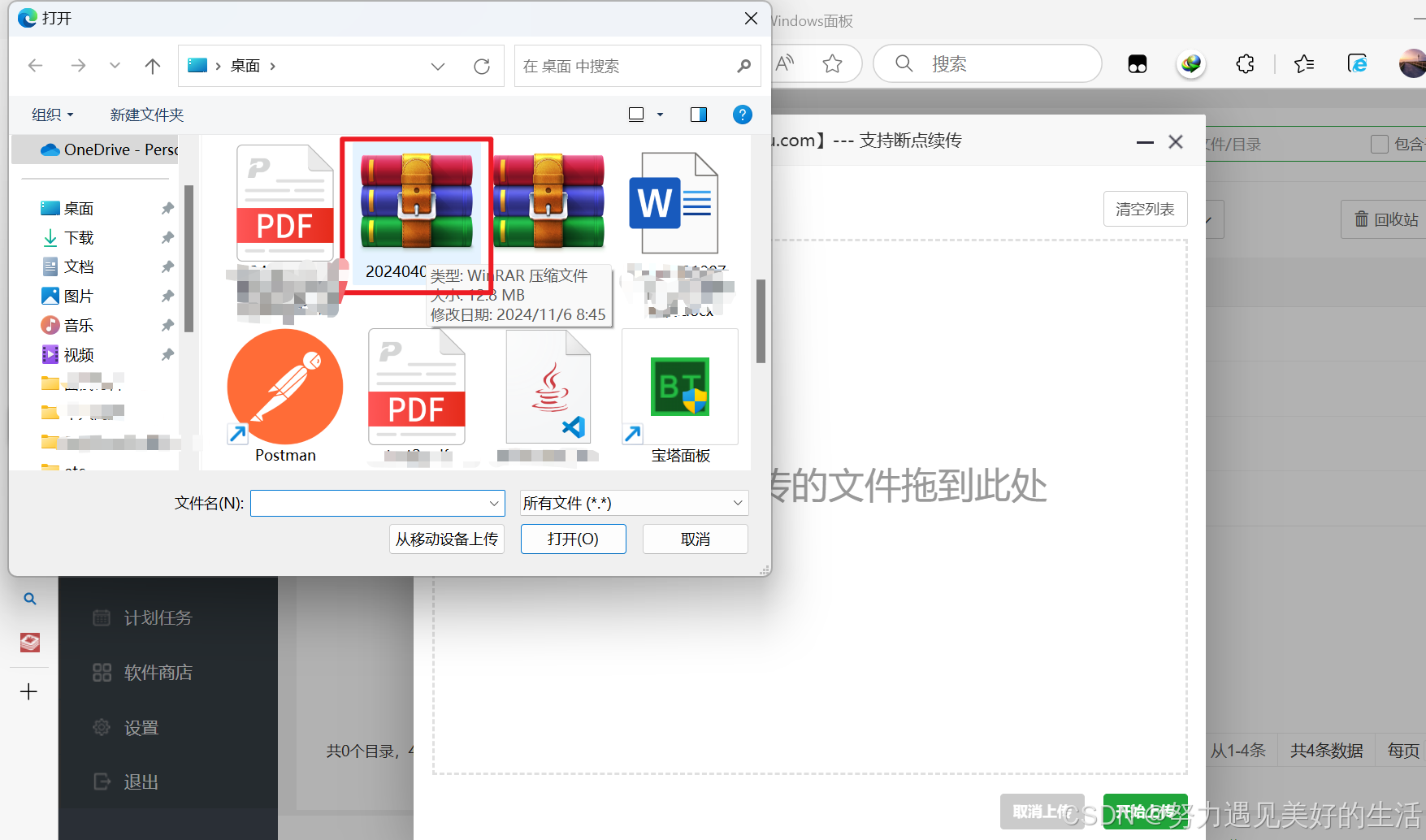Open 软件商店 in BT panel sidebar
Viewport: 1426px width, 840px height.
158,673
